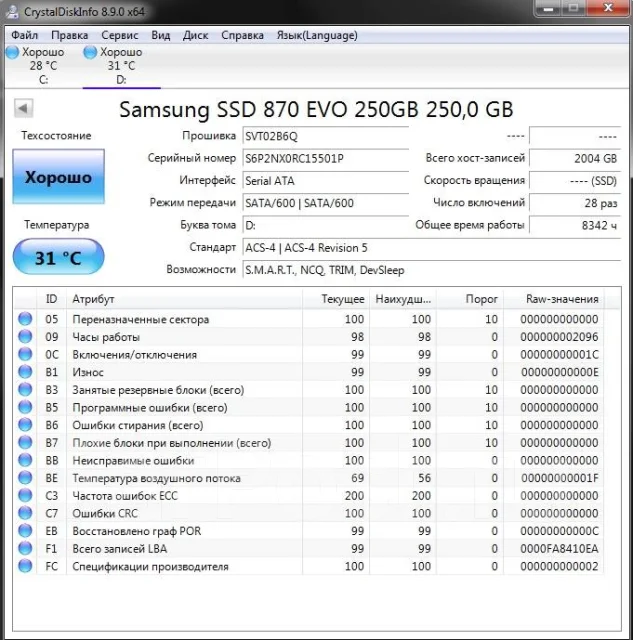Click the Текущее column header
This screenshot has height=640, width=633.
tap(336, 299)
